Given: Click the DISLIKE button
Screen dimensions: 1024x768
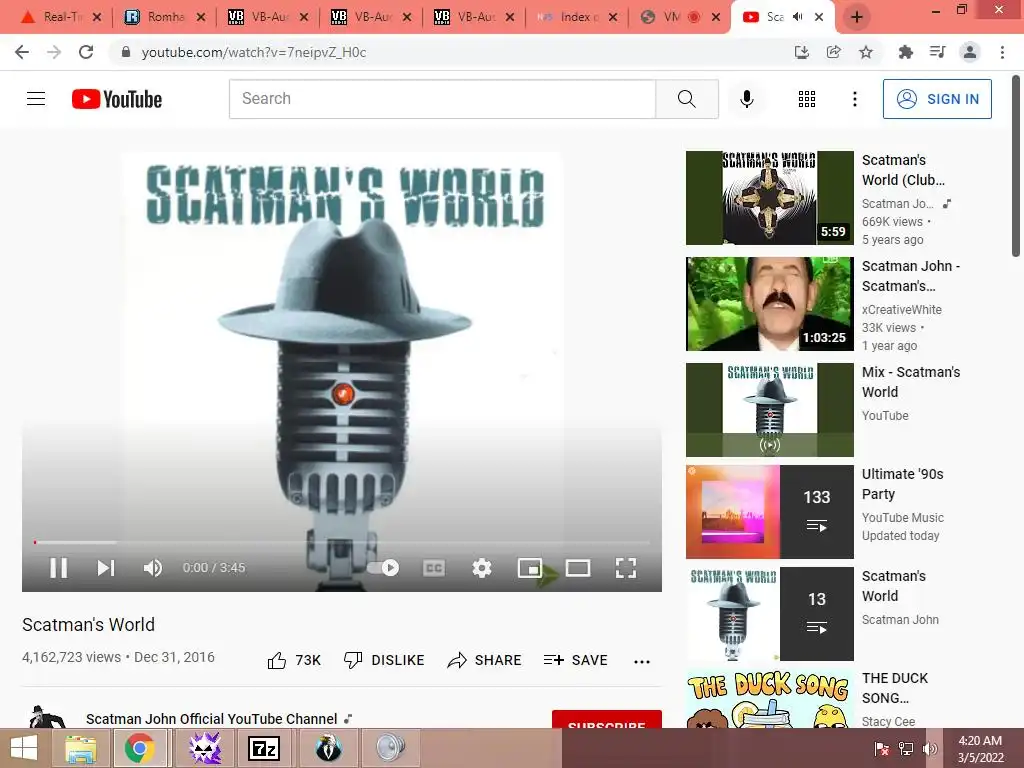Looking at the screenshot, I should (x=384, y=660).
